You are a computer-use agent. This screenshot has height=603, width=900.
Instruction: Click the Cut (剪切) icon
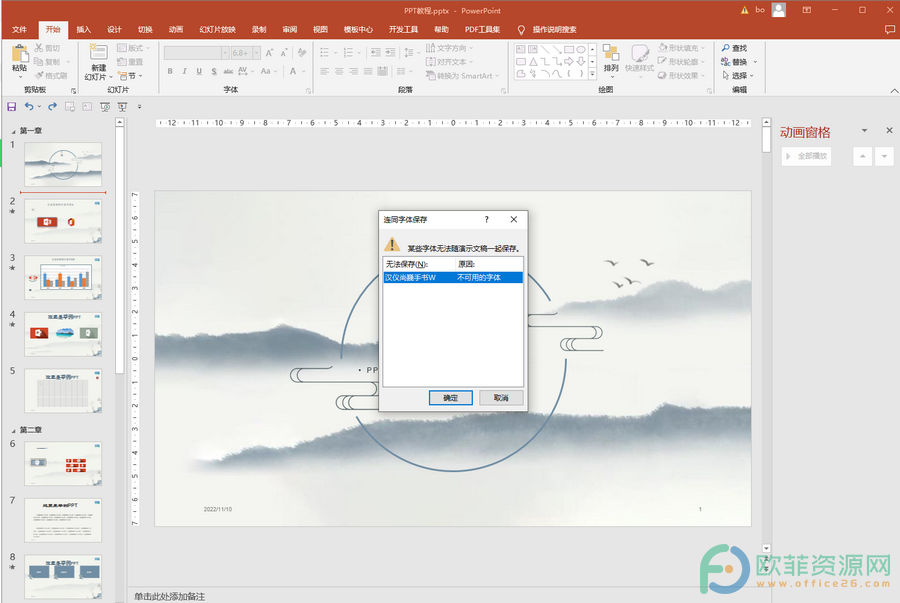tap(39, 48)
